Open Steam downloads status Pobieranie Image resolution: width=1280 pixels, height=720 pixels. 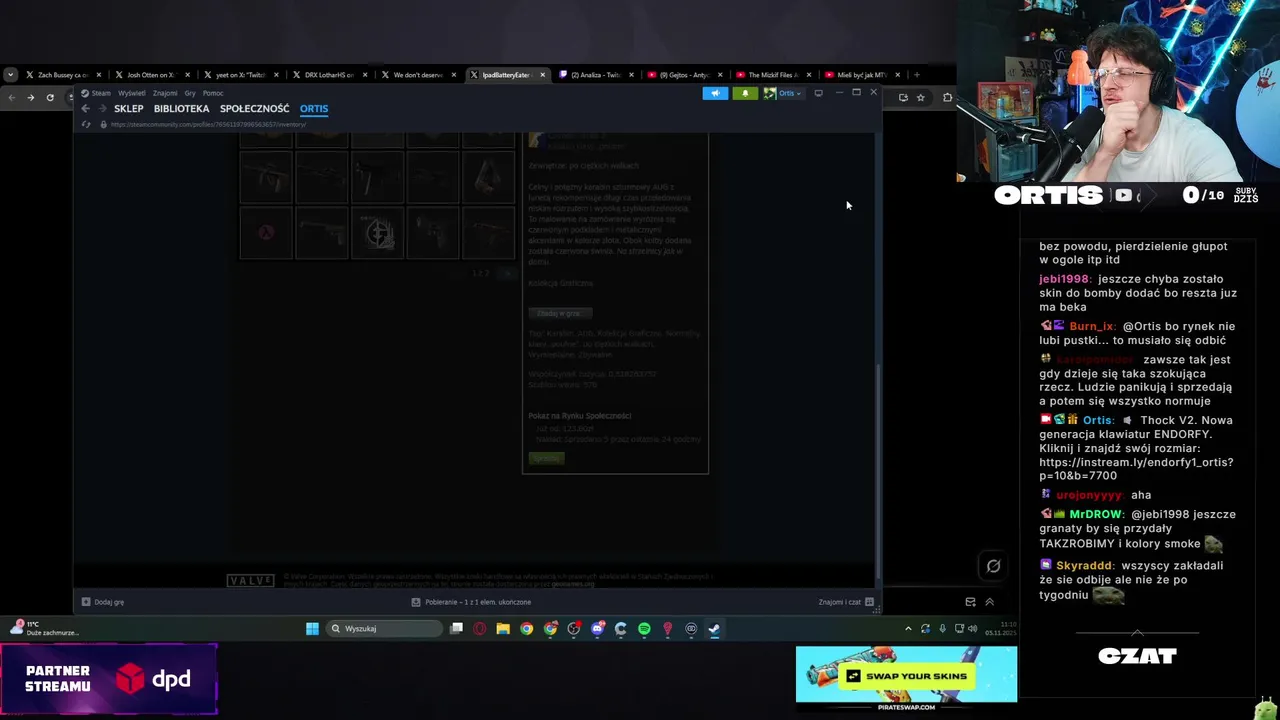point(471,602)
